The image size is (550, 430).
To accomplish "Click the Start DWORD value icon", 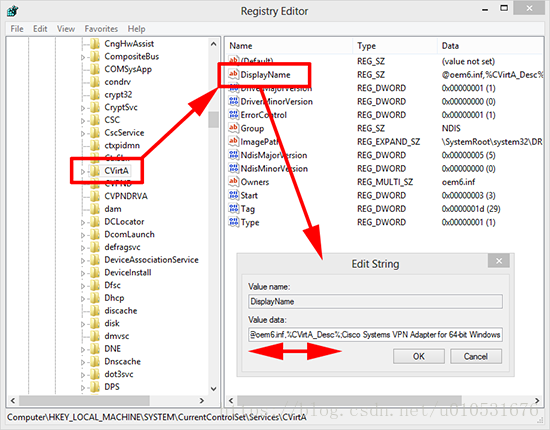I will 233,195.
